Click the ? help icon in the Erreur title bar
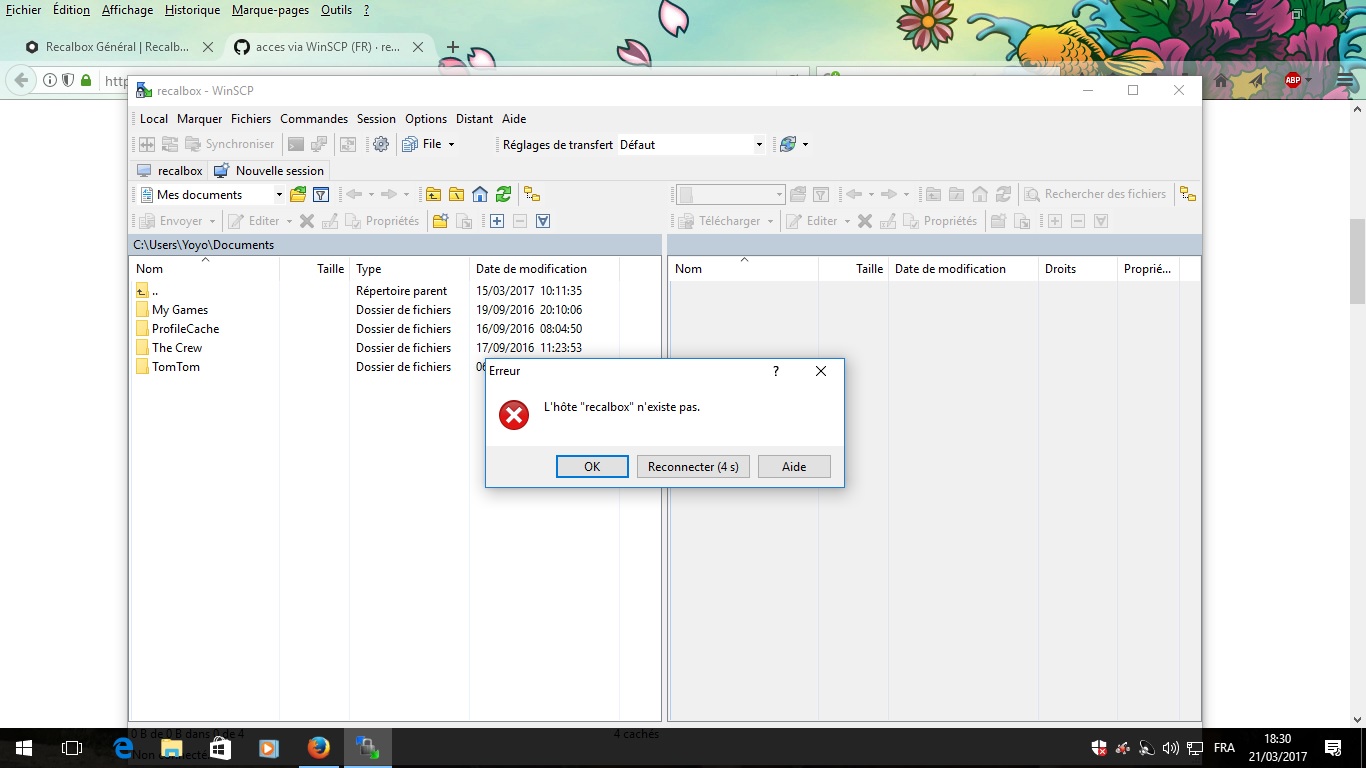The height and width of the screenshot is (768, 1366). click(775, 371)
